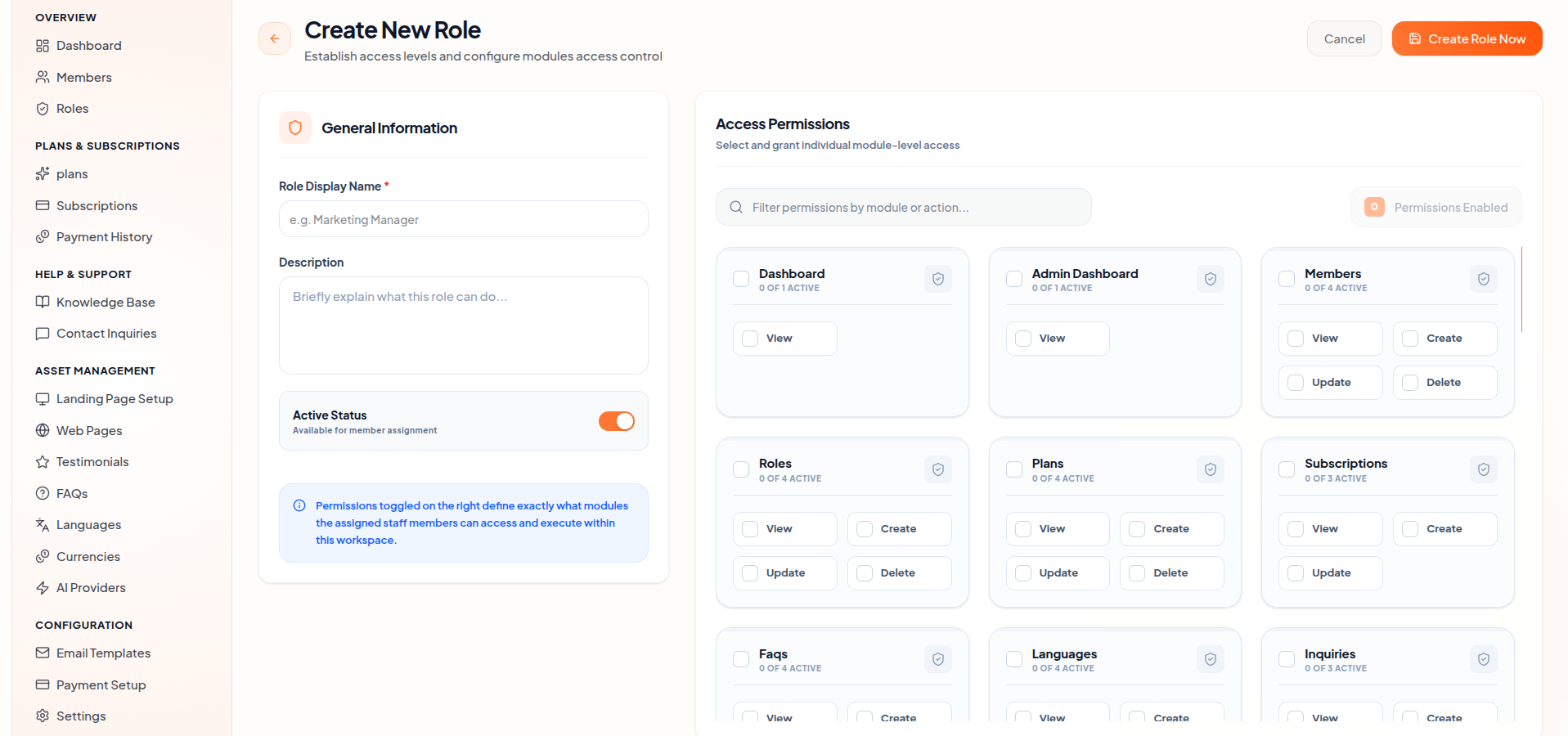Check the Members module select-all checkbox
Image resolution: width=1568 pixels, height=736 pixels.
click(x=1287, y=279)
